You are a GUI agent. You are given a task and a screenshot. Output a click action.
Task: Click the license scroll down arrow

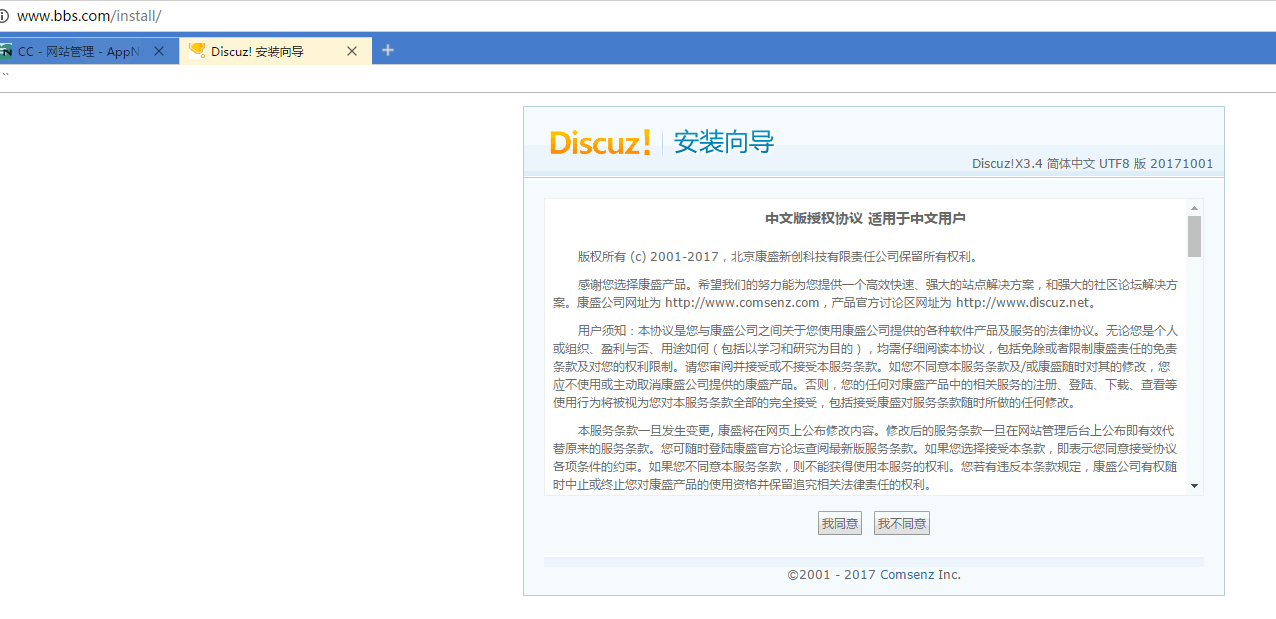click(x=1194, y=486)
